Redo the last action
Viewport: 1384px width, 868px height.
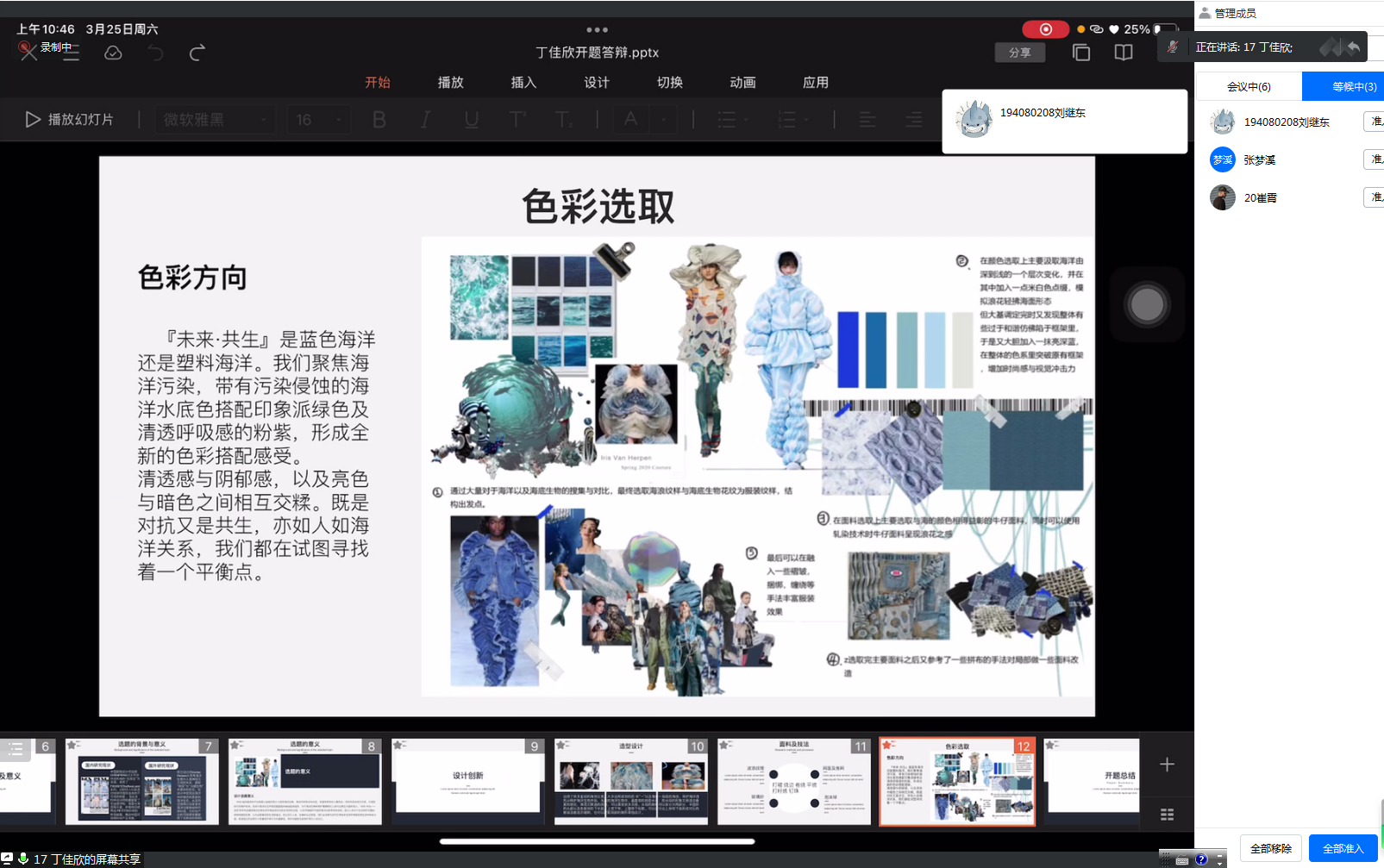(x=197, y=53)
